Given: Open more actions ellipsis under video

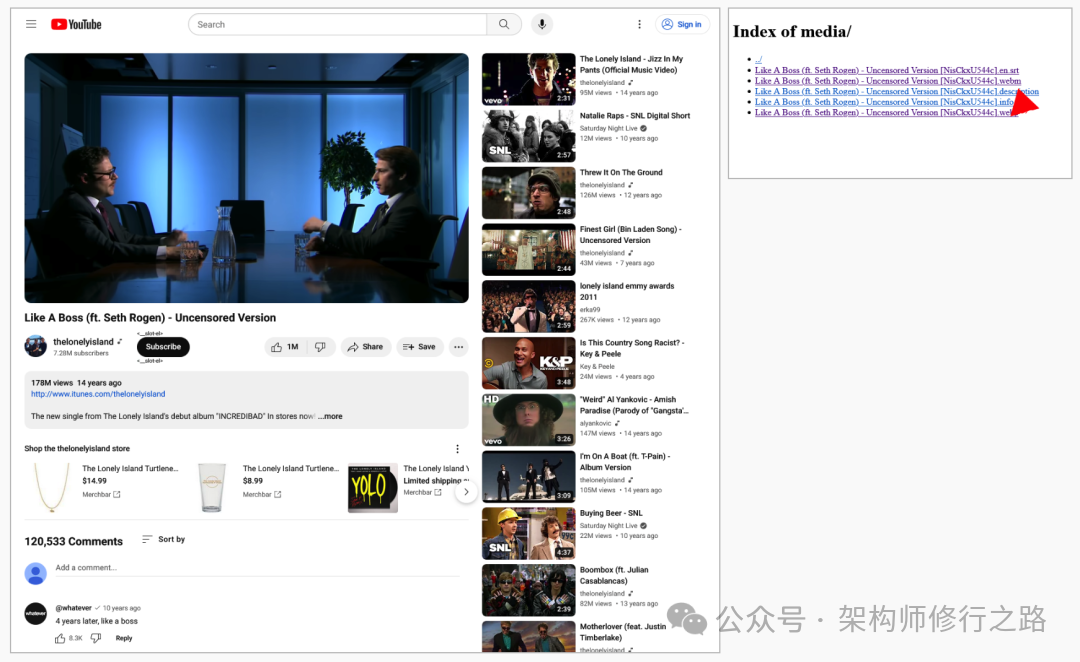Looking at the screenshot, I should [x=458, y=347].
